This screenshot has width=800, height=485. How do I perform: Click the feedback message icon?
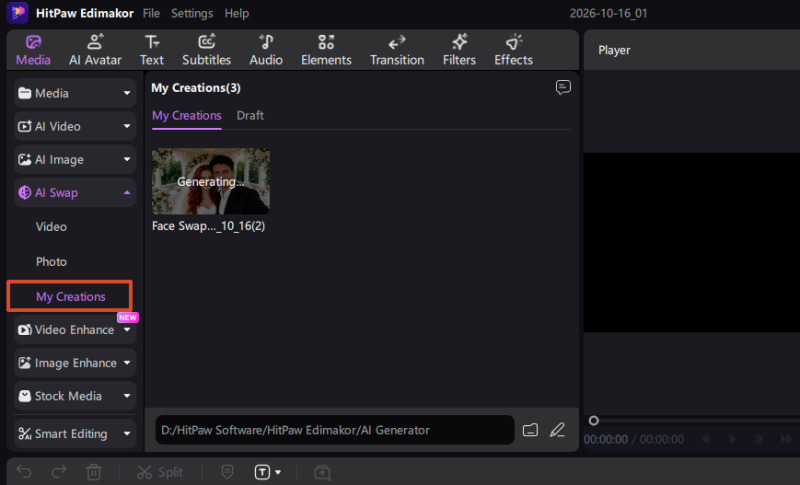(563, 87)
